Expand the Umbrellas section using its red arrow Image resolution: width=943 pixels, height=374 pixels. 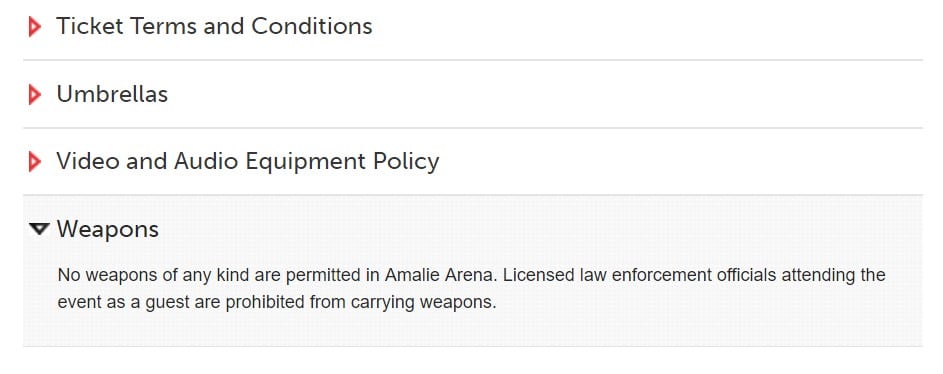pyautogui.click(x=35, y=94)
